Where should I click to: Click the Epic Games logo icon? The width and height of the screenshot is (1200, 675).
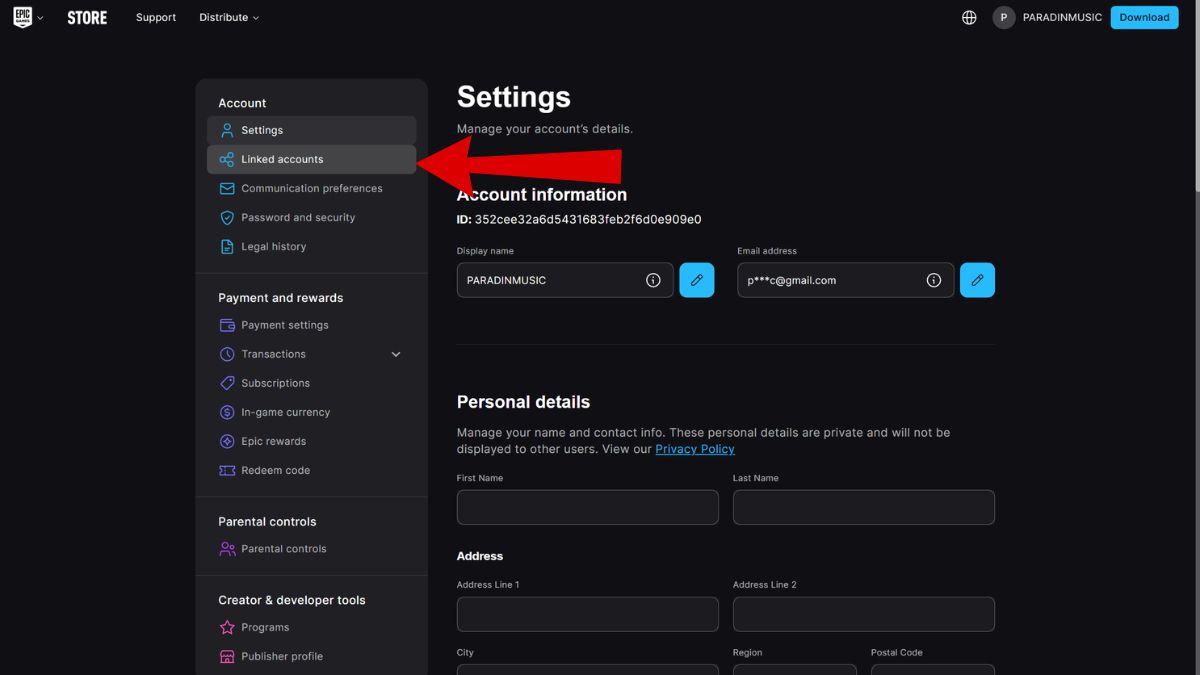click(22, 17)
